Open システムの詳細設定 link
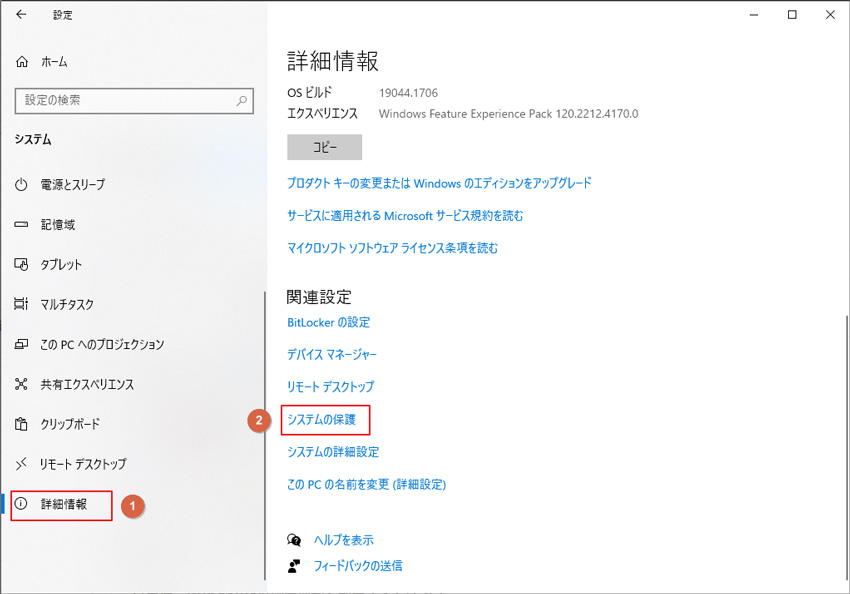Viewport: 850px width, 594px height. (x=333, y=452)
